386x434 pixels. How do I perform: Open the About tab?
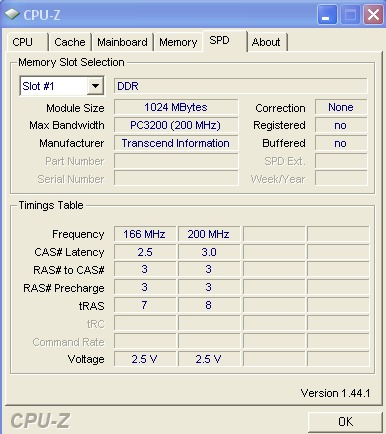[x=266, y=42]
